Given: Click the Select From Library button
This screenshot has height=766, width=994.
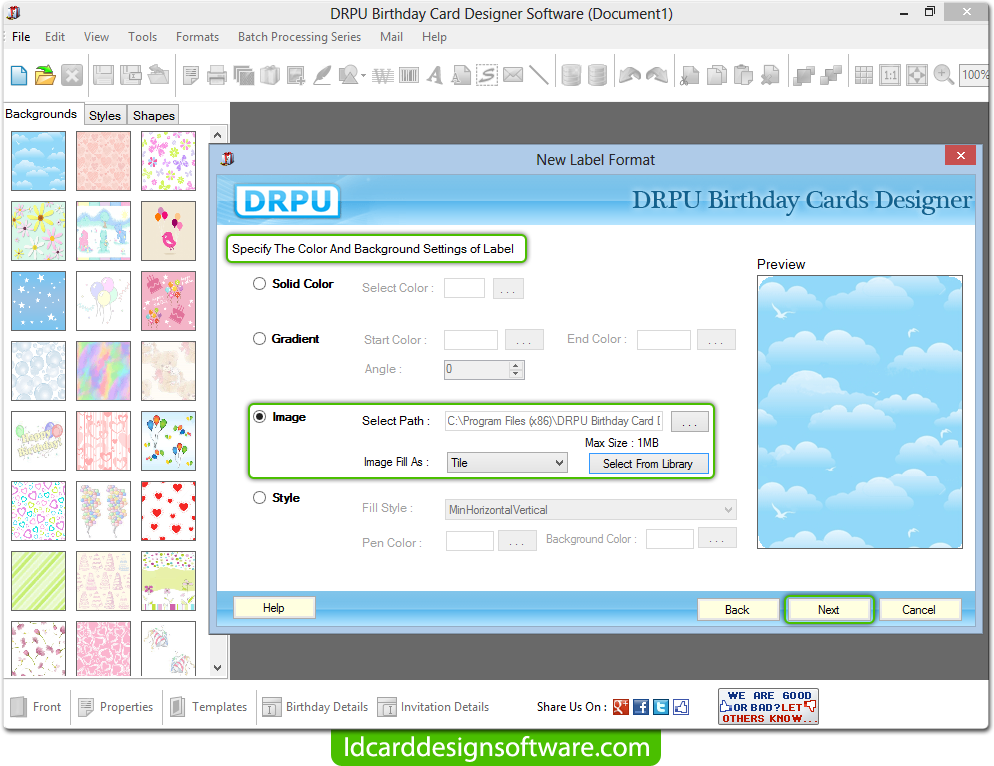Looking at the screenshot, I should pyautogui.click(x=648, y=463).
